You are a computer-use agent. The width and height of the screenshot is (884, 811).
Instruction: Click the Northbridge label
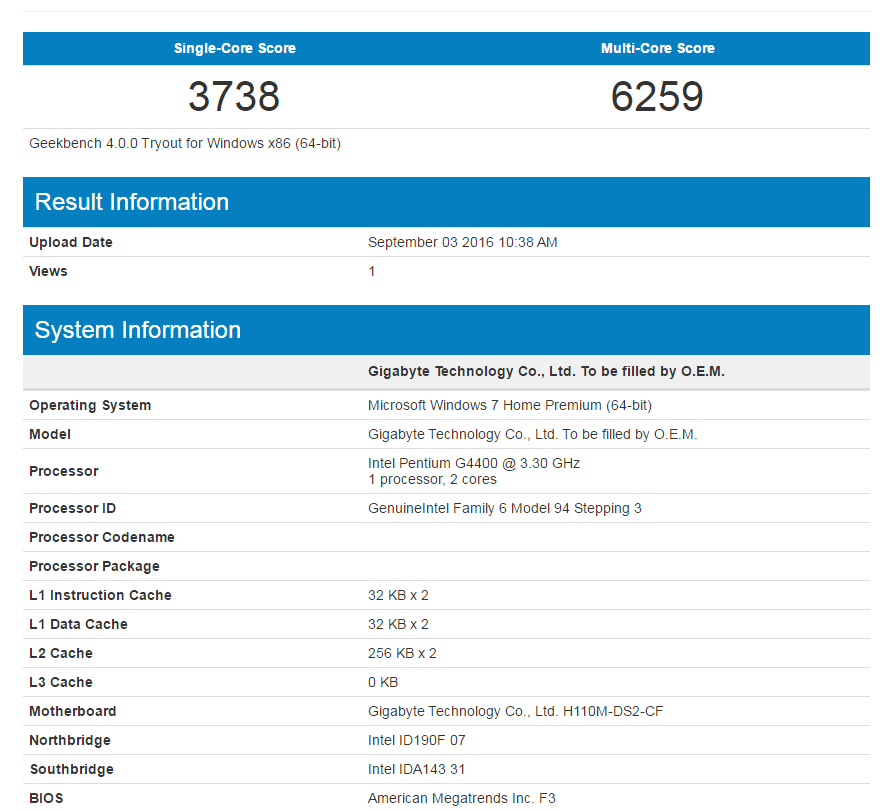point(70,741)
